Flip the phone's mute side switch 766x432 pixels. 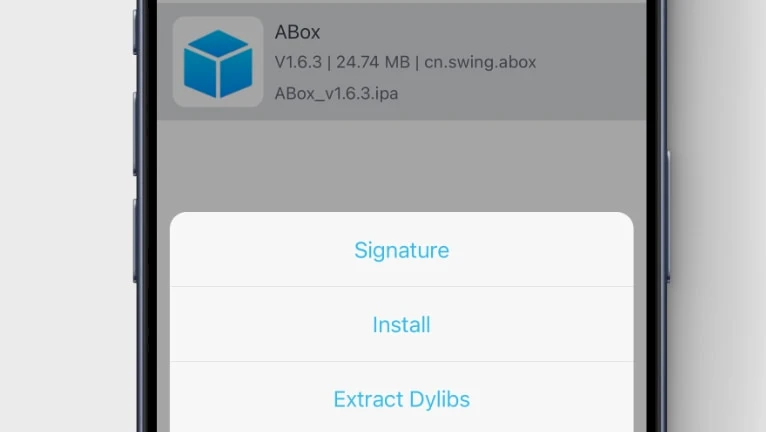pos(135,30)
